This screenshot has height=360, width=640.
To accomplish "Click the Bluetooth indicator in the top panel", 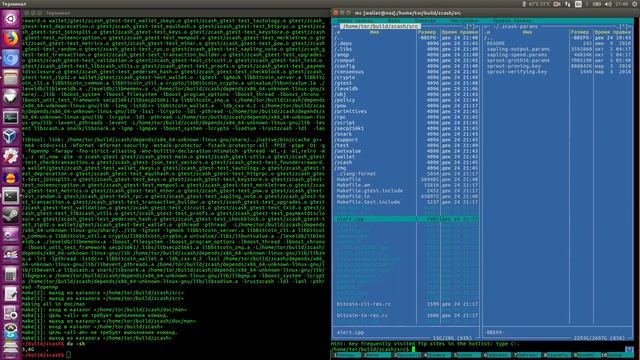I will pyautogui.click(x=524, y=4).
